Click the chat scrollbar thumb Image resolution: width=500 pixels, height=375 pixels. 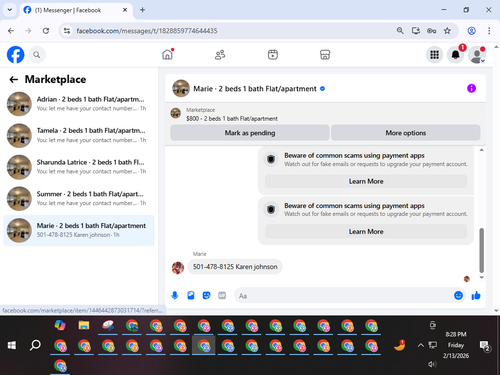tap(481, 250)
